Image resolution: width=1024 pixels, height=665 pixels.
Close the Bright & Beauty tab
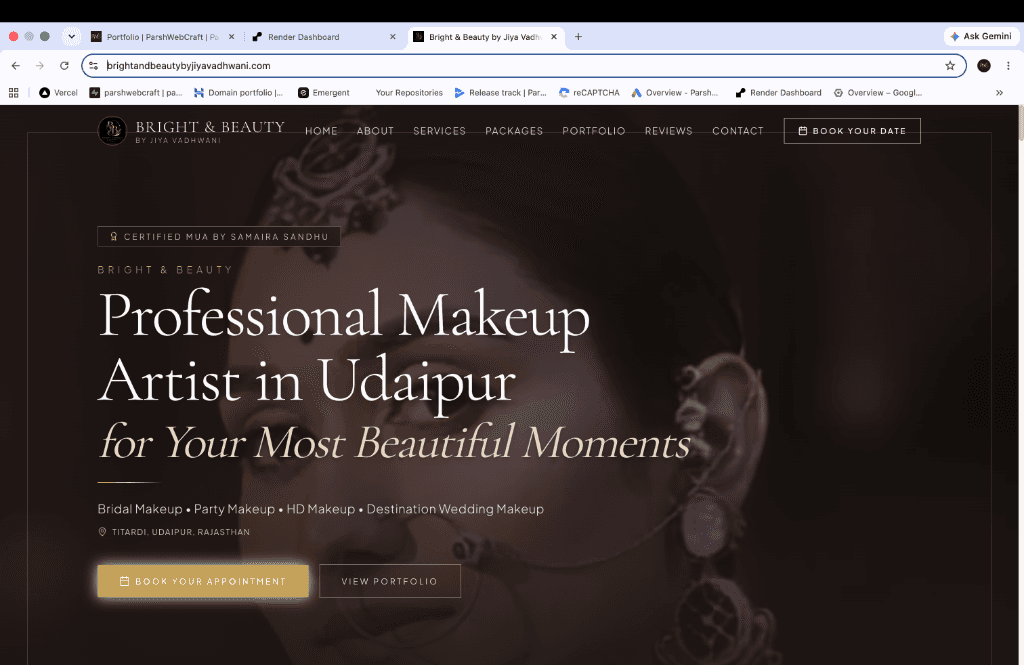click(x=554, y=37)
